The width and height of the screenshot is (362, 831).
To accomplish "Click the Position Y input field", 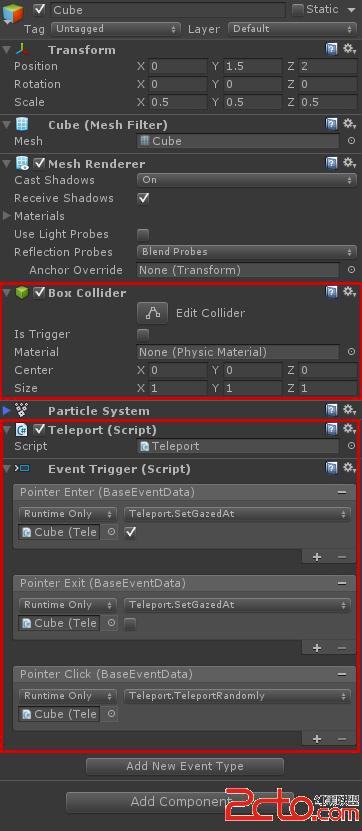I will tap(253, 66).
